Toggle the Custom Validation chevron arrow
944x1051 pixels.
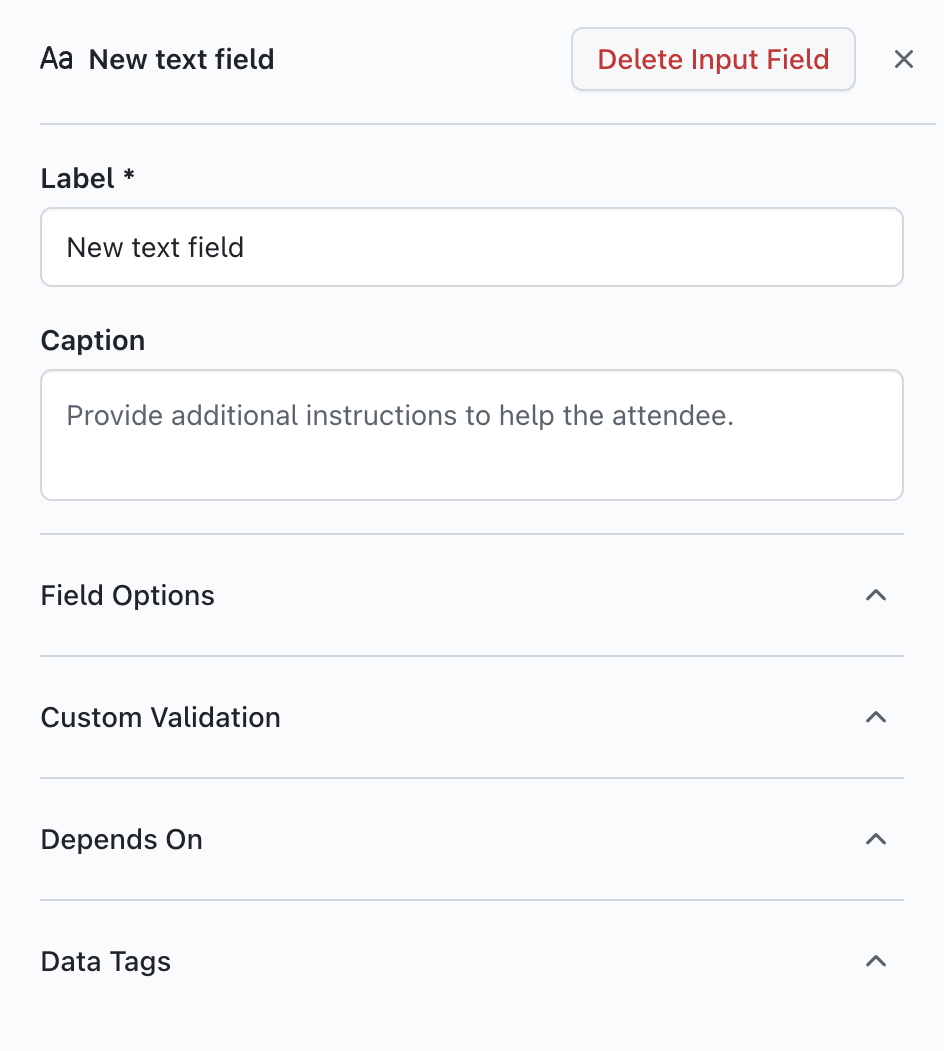(x=876, y=718)
